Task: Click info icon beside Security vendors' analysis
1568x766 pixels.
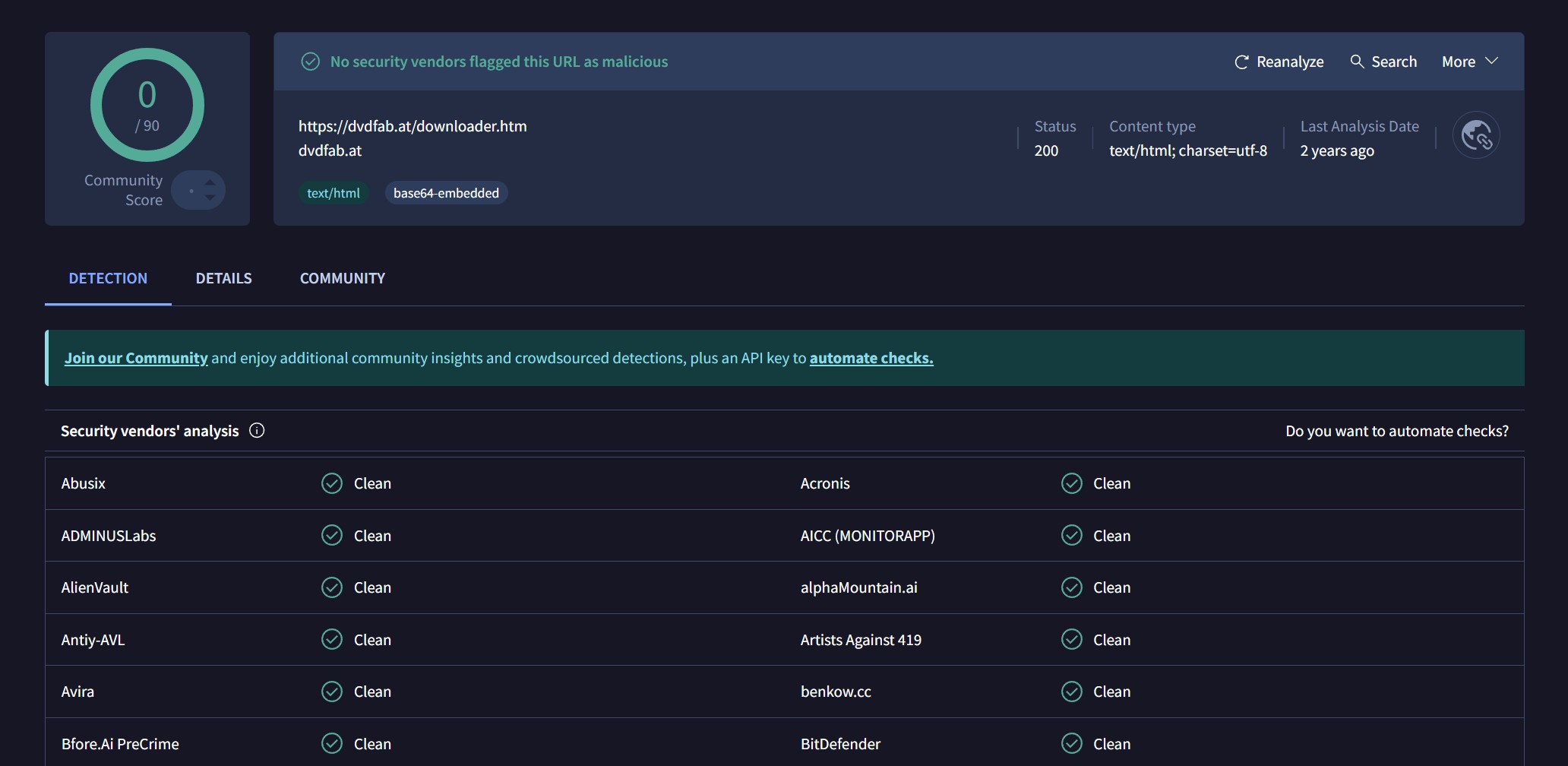Action: 257,431
